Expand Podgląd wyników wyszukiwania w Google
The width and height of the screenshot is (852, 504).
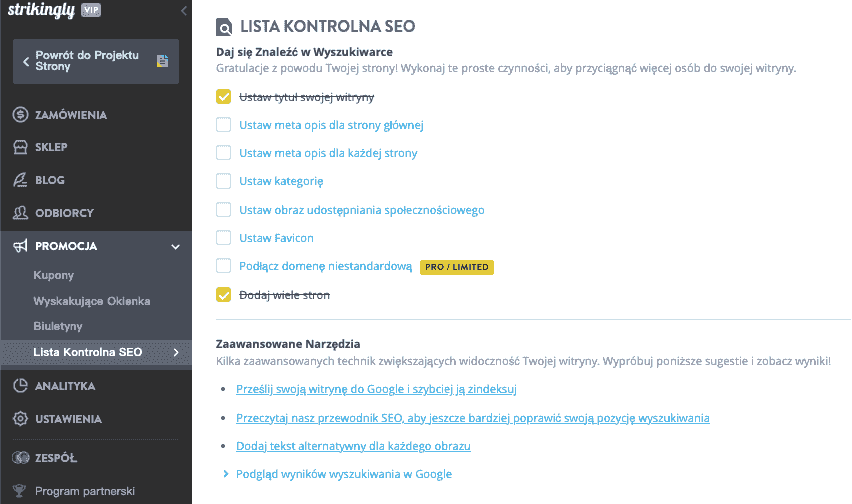pyautogui.click(x=343, y=474)
